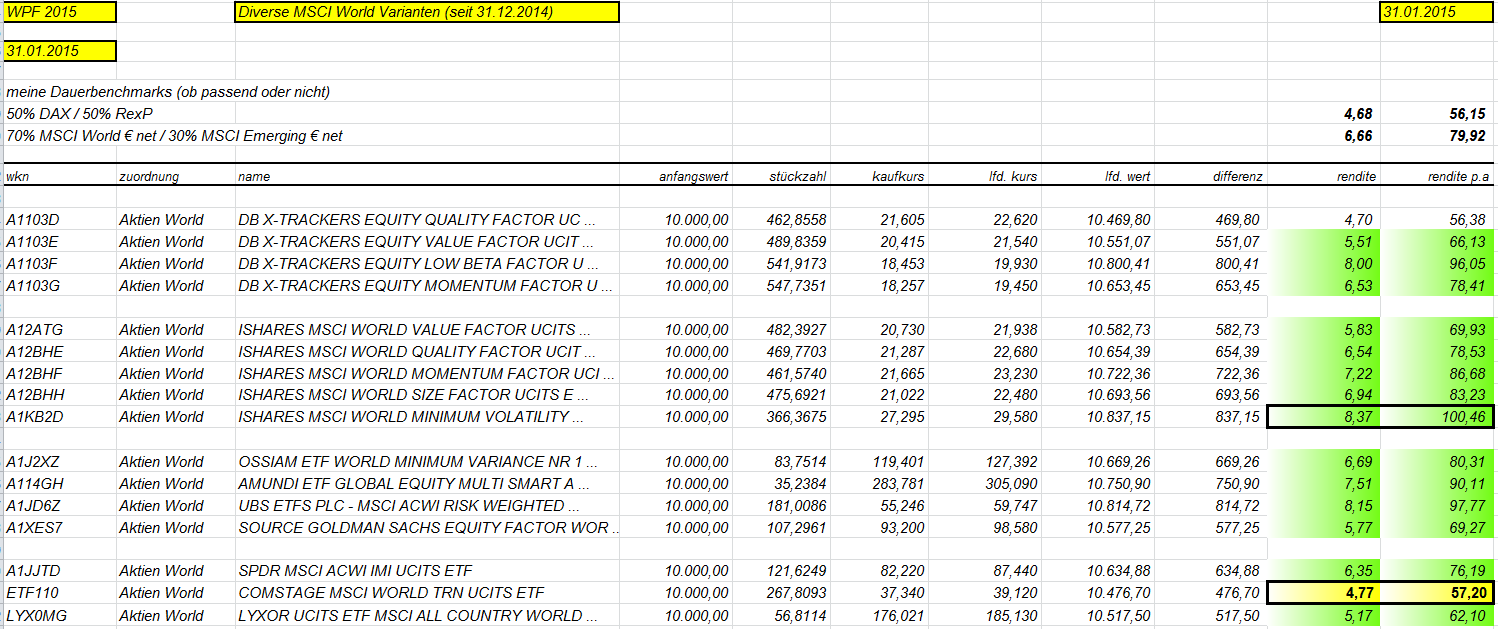Viewport: 1498px width, 629px height.
Task: Click WKN cell A1JD6Z
Action: coord(33,506)
